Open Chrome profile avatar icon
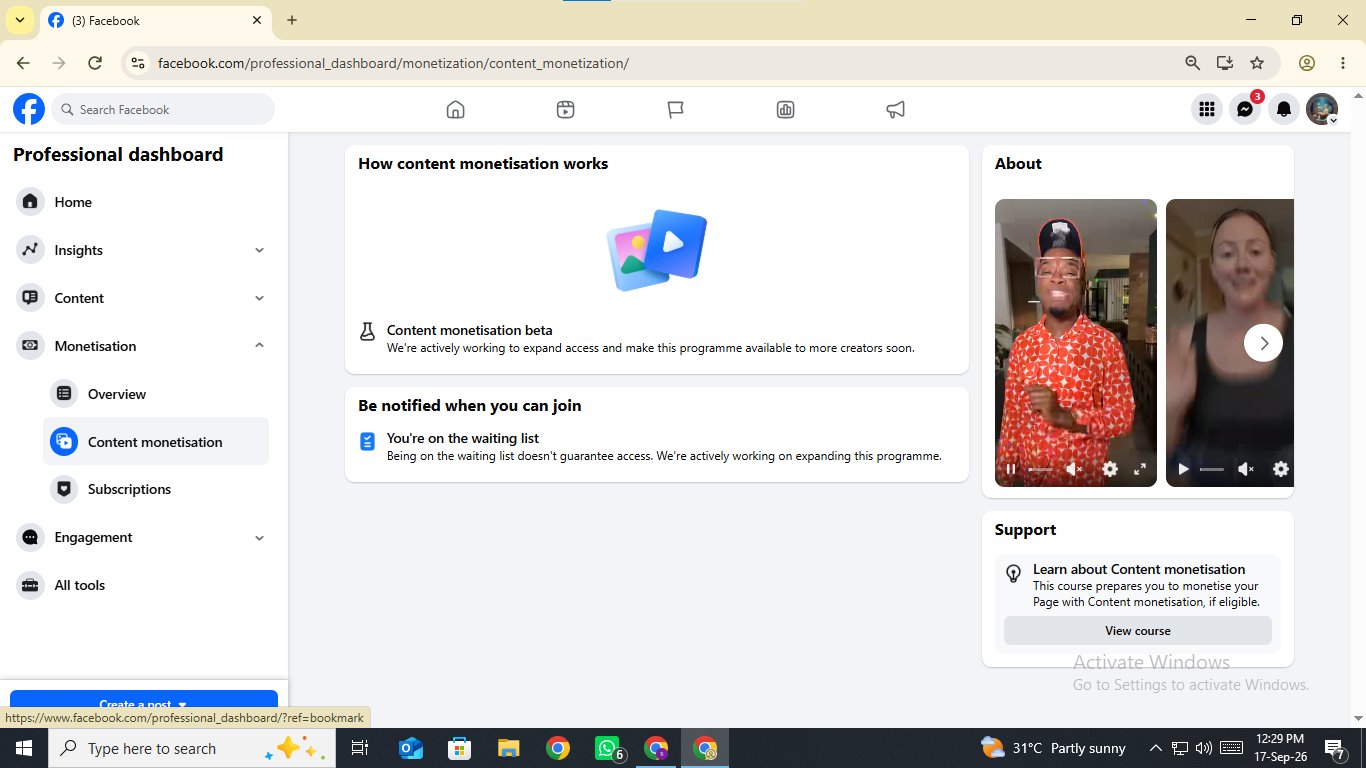Screen dimensions: 1366x768 point(1307,63)
